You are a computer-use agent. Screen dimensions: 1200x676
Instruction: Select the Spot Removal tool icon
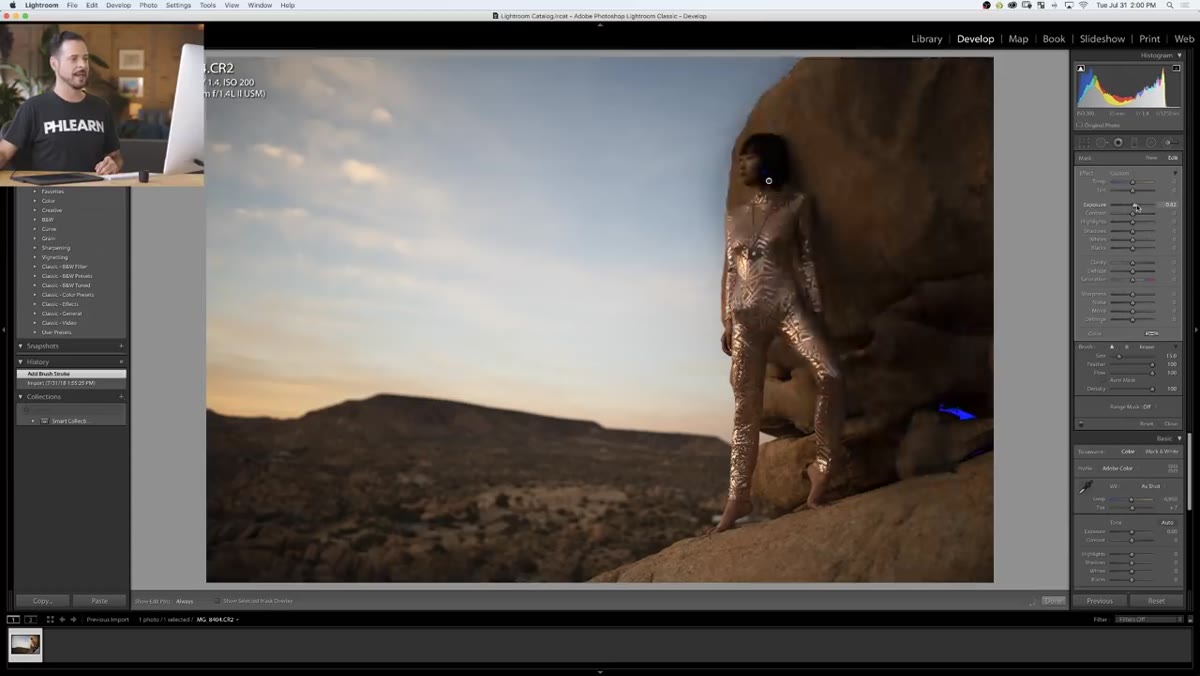coord(1102,142)
